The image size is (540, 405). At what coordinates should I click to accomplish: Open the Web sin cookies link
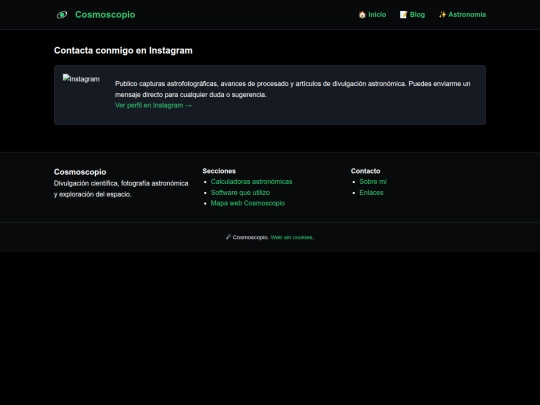(x=292, y=237)
